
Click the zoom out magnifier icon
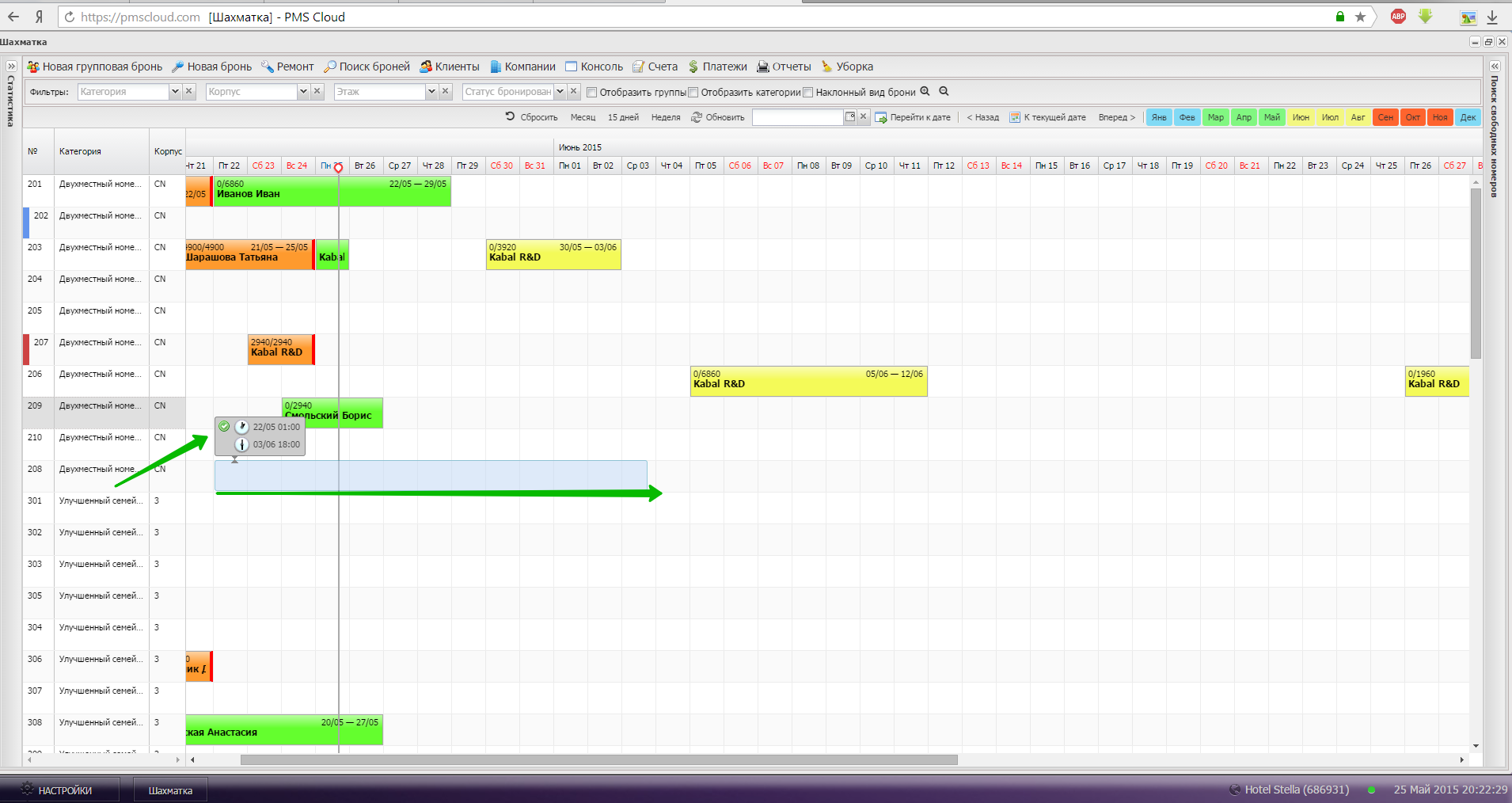point(944,91)
